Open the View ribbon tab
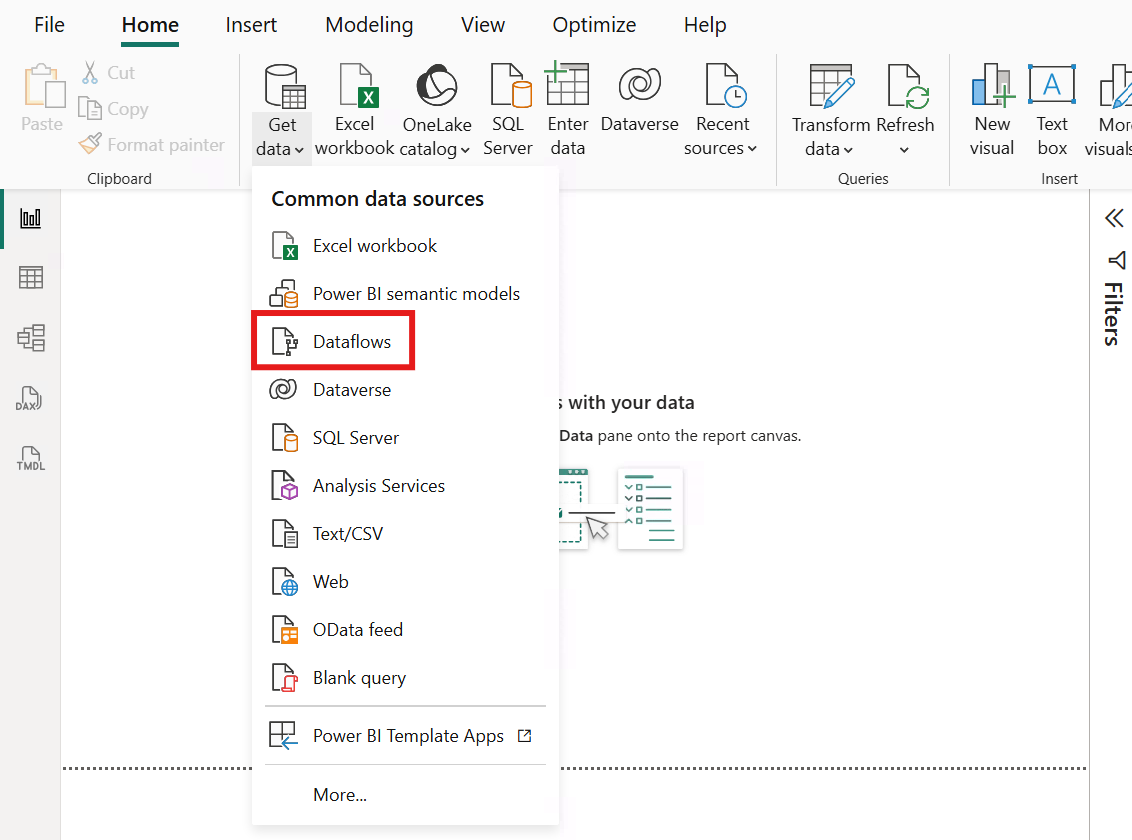The width and height of the screenshot is (1132, 840). [x=482, y=25]
